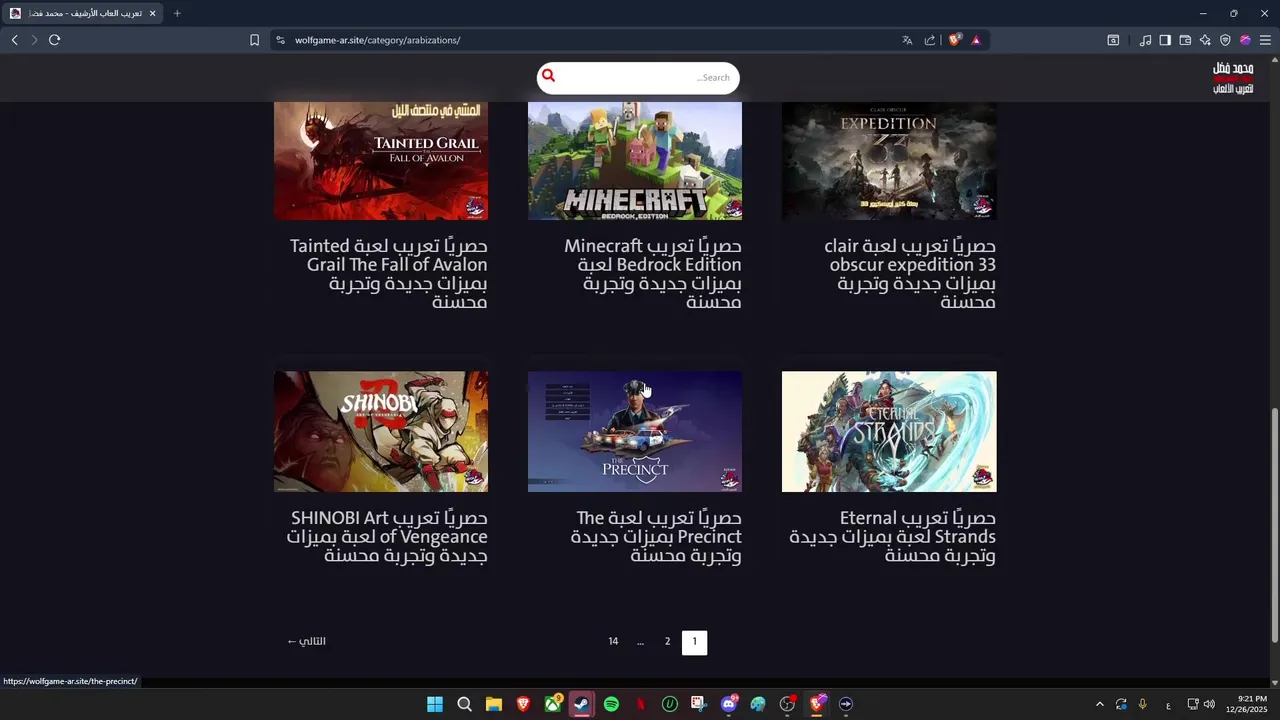Viewport: 1280px width, 720px height.
Task: Go back with the browser back arrow
Action: click(14, 40)
